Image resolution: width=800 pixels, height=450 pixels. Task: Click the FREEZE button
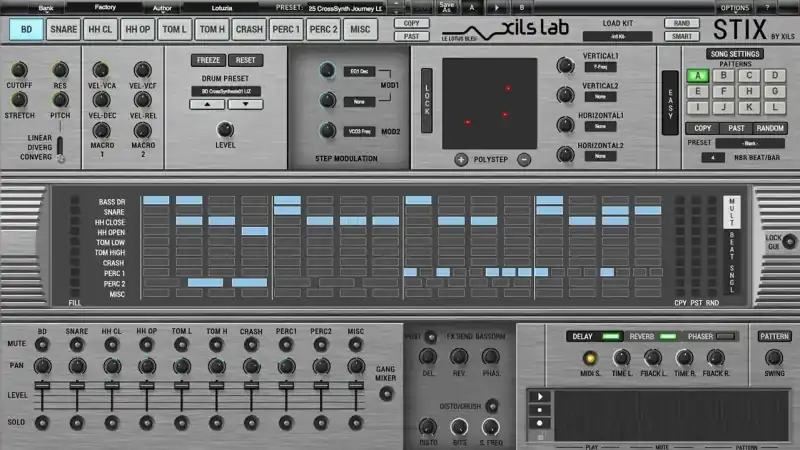tap(208, 60)
